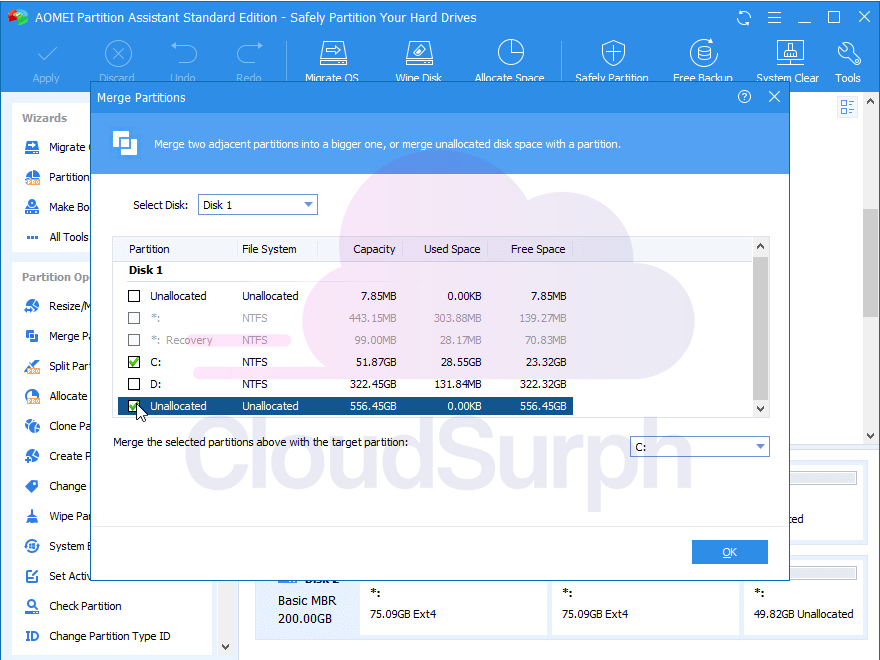The height and width of the screenshot is (660, 880).
Task: Click Change Partition Type ID in sidebar
Action: coord(97,636)
